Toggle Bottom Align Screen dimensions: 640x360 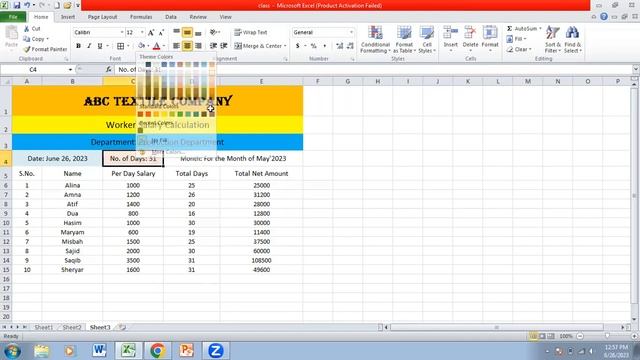198,32
